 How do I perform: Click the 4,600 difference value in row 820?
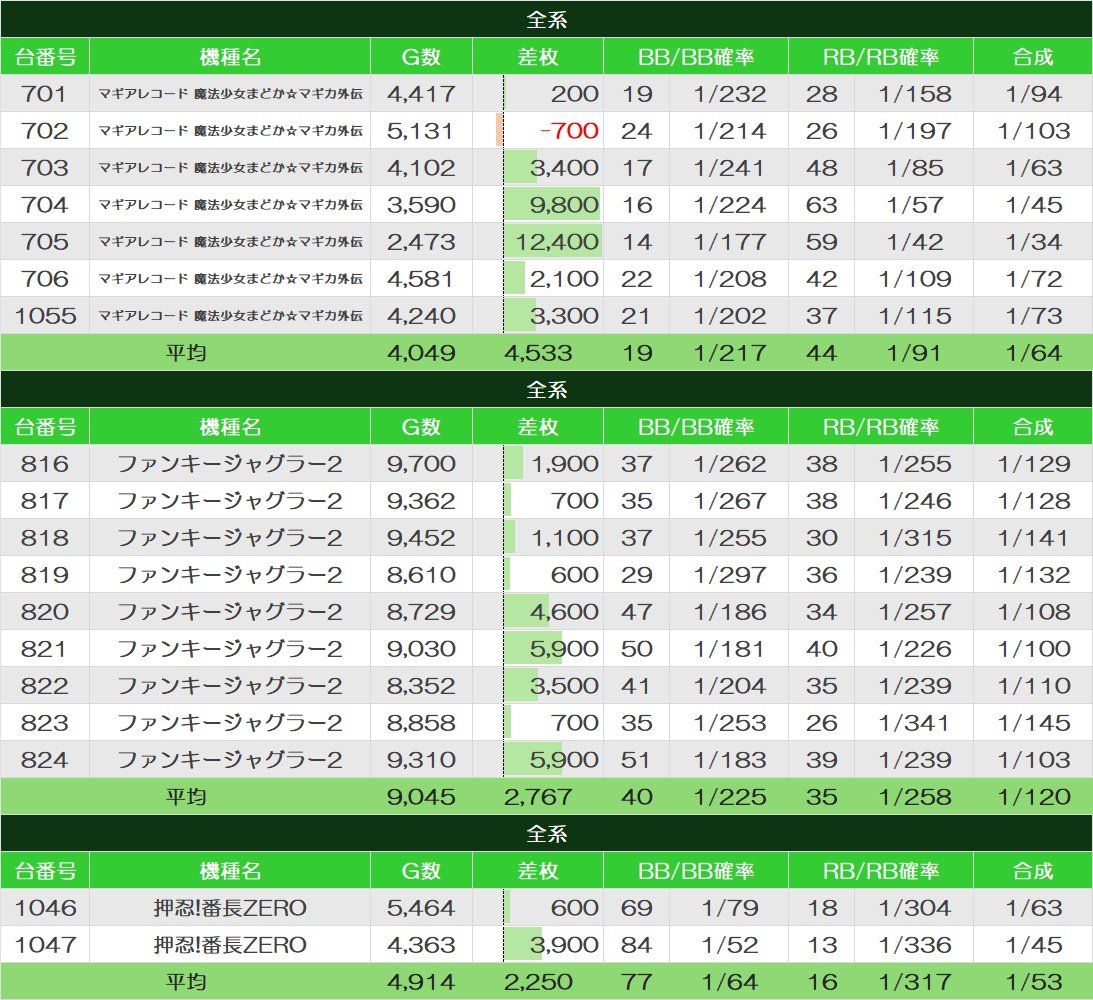pos(564,611)
